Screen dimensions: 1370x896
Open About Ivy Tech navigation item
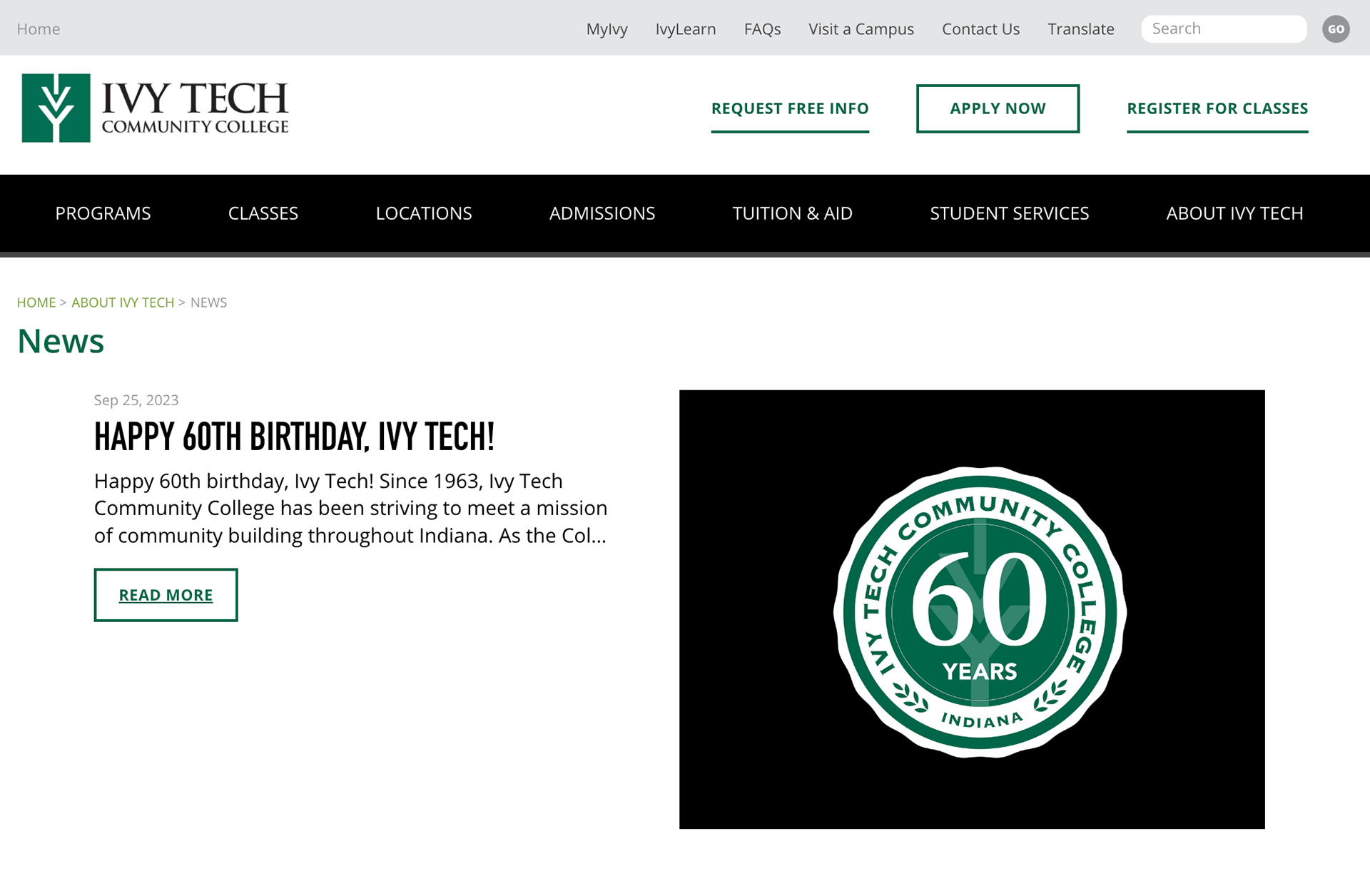click(1234, 213)
